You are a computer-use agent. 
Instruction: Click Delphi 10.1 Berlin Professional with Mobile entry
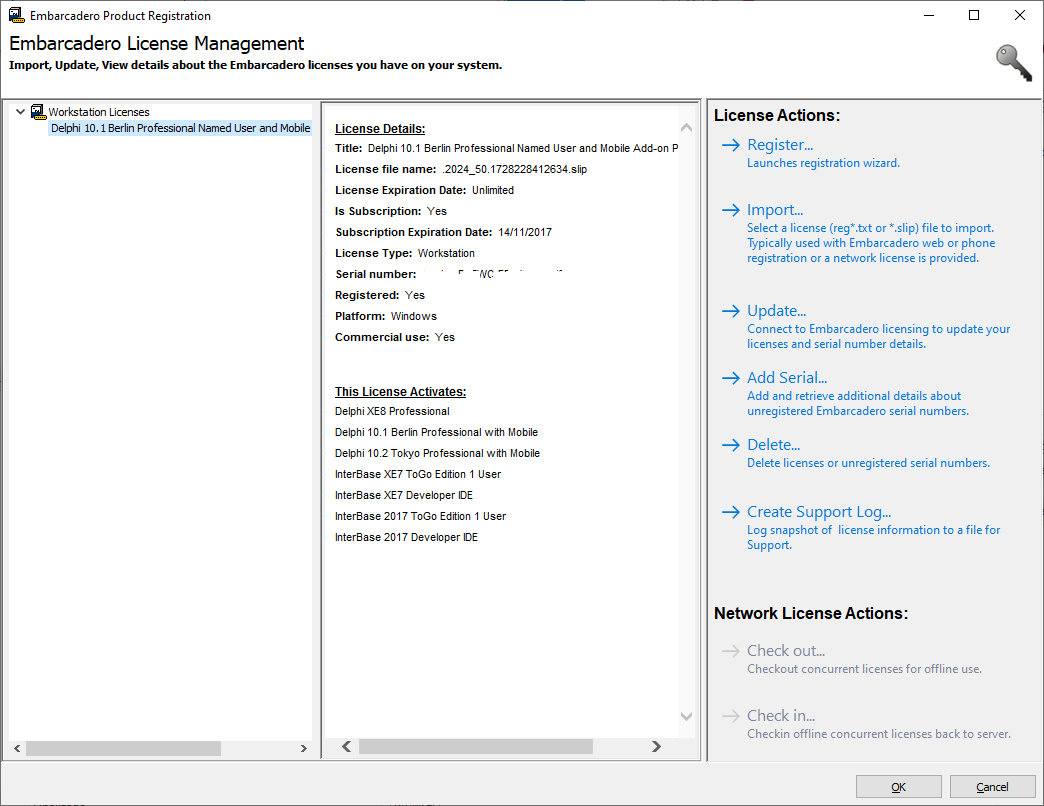point(436,433)
